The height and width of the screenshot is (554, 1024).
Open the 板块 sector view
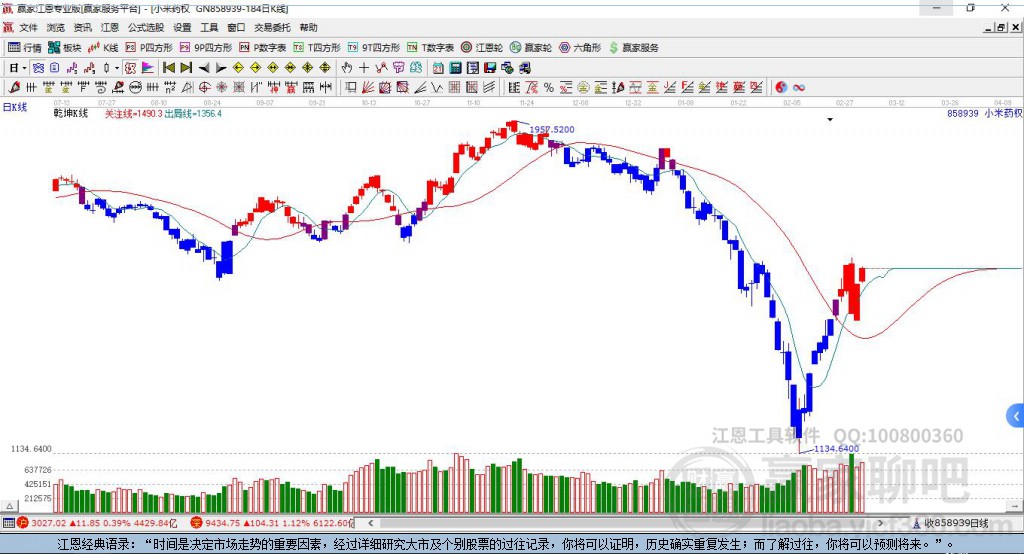[x=64, y=48]
